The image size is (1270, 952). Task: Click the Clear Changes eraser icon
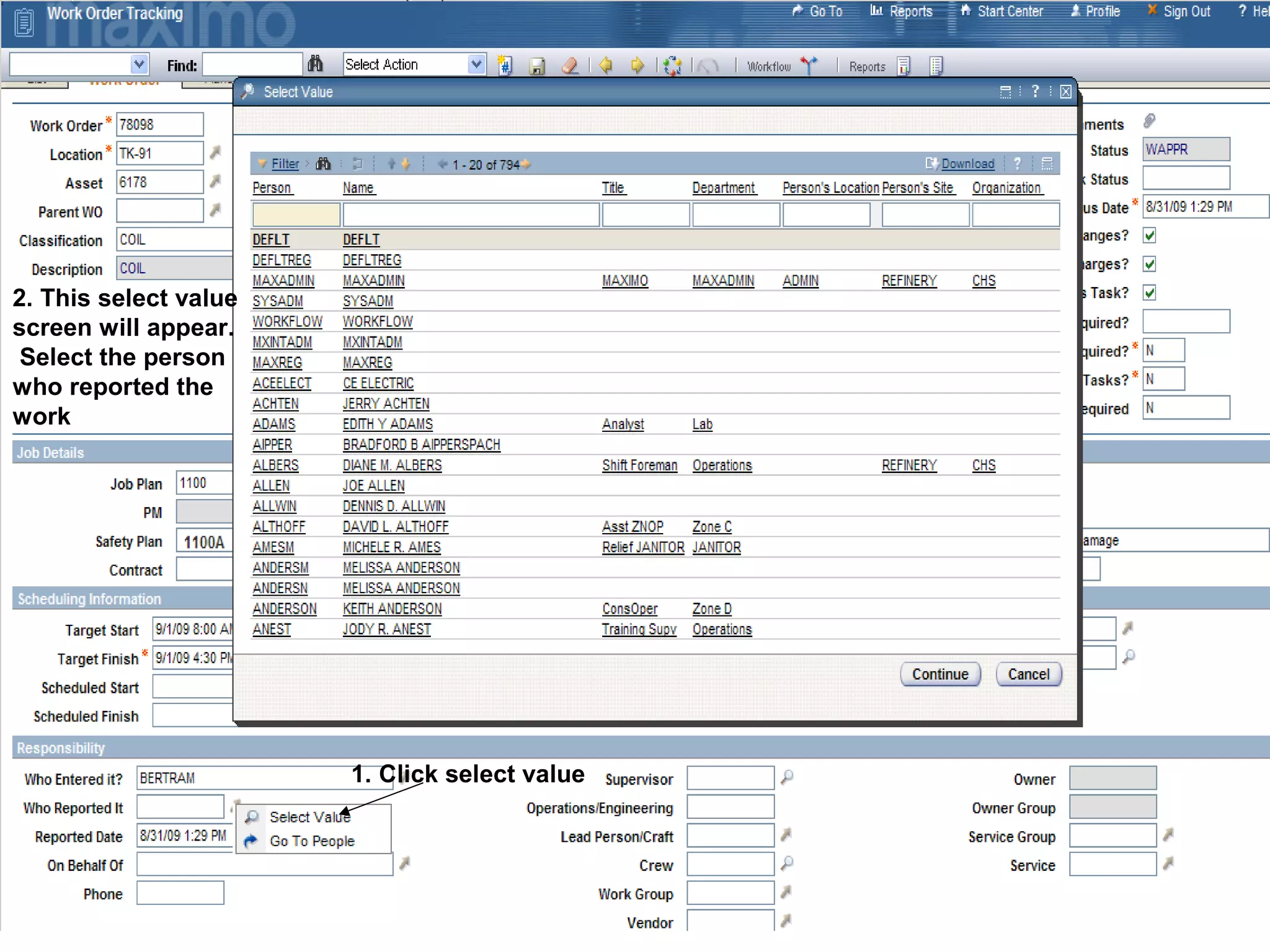point(570,66)
